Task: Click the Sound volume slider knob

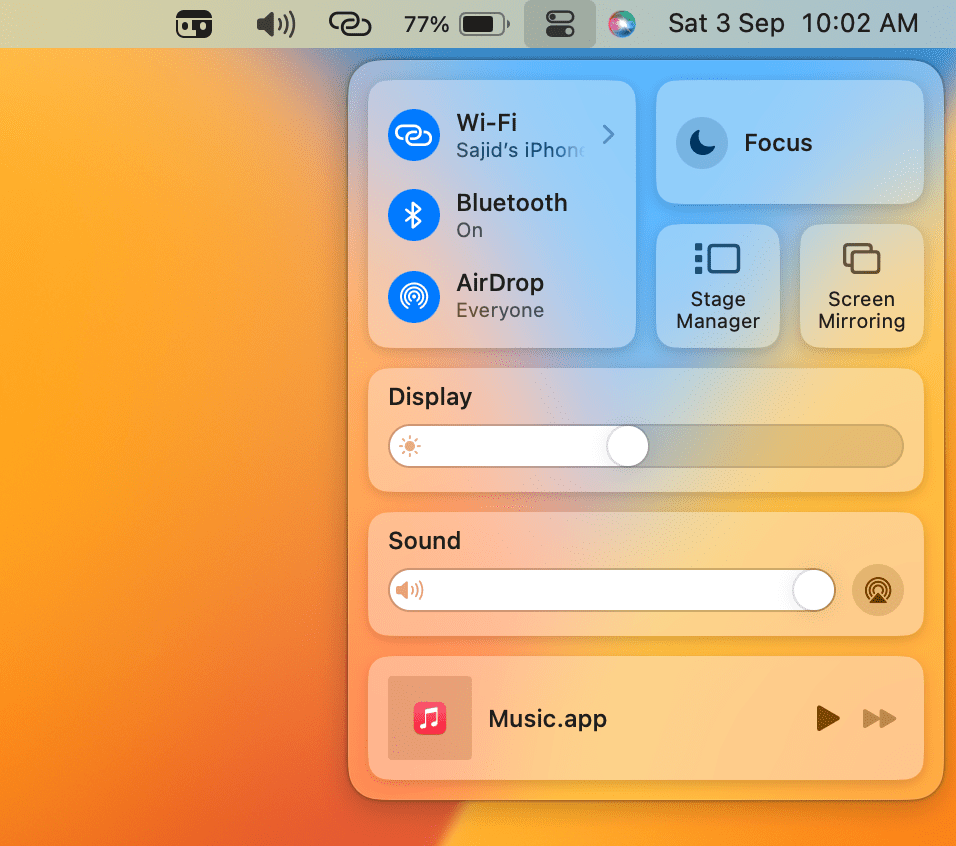Action: pos(813,590)
